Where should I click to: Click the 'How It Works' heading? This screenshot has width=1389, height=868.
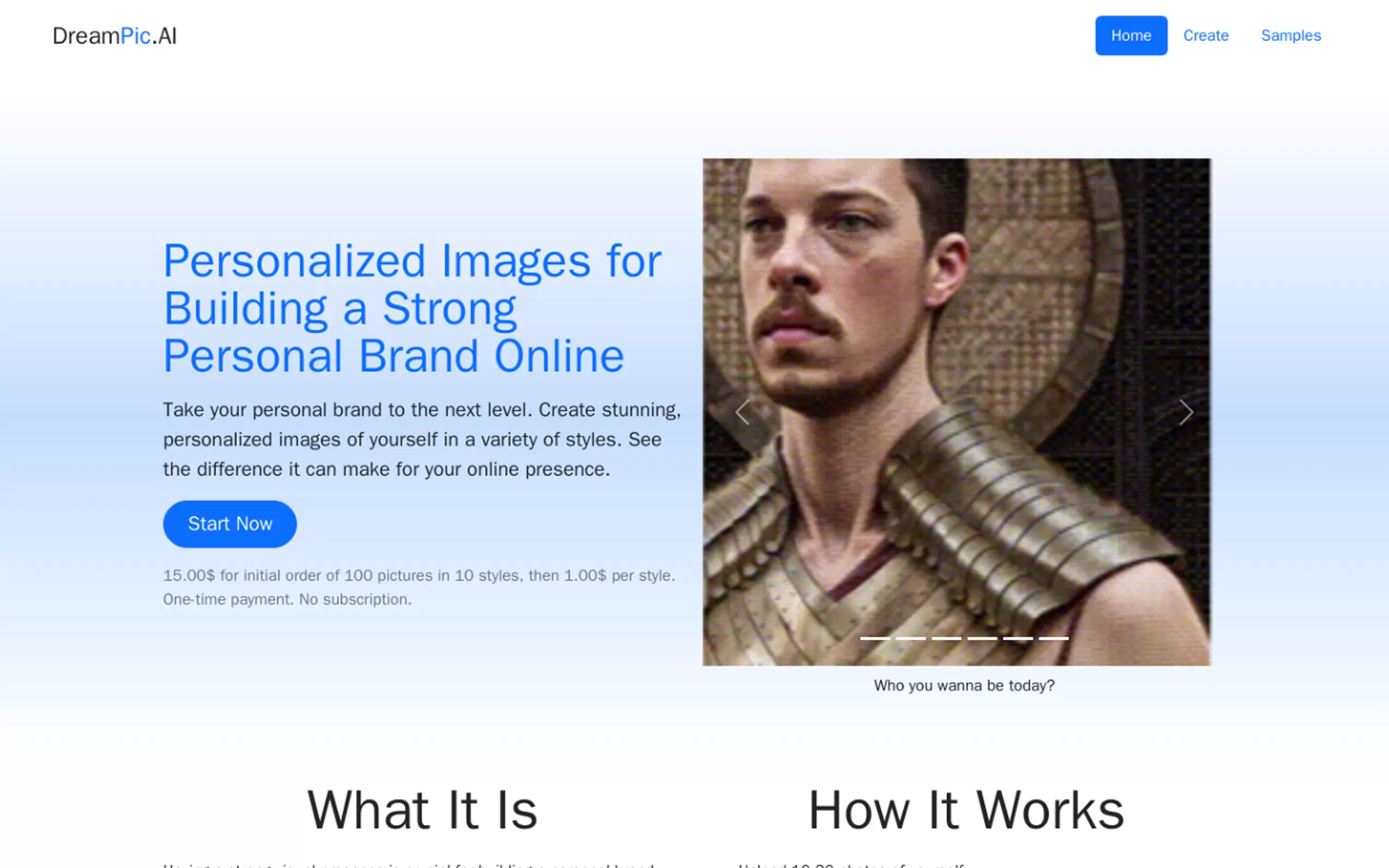(966, 810)
